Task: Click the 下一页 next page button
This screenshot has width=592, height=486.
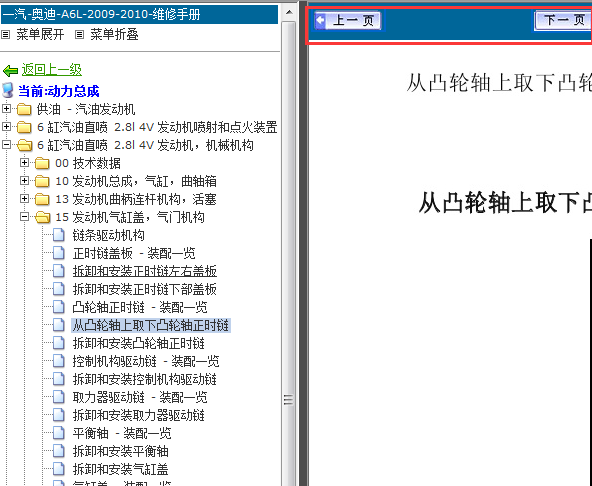Action: [x=563, y=20]
